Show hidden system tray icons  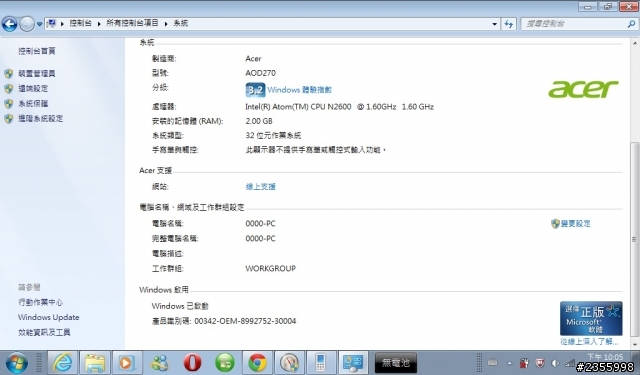point(509,363)
